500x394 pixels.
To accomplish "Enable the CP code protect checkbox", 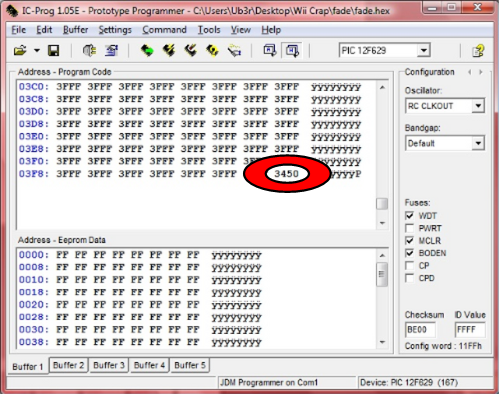I will 409,266.
